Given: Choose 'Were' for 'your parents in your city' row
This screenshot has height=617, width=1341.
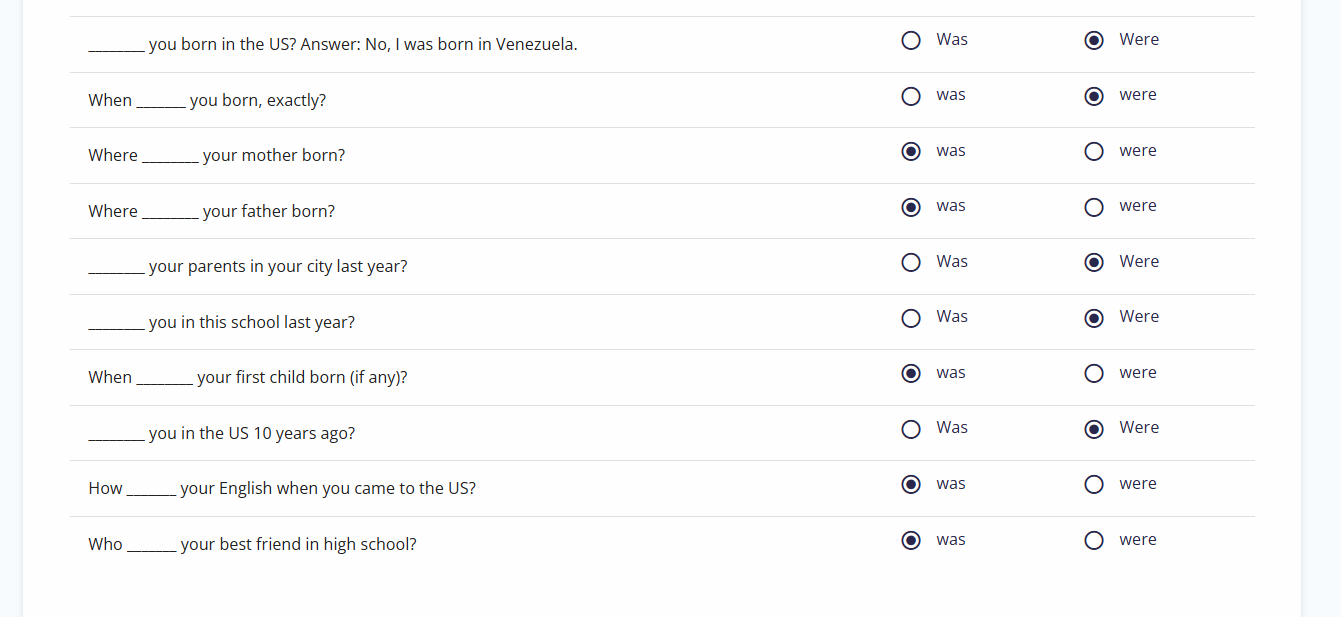Looking at the screenshot, I should (1095, 263).
